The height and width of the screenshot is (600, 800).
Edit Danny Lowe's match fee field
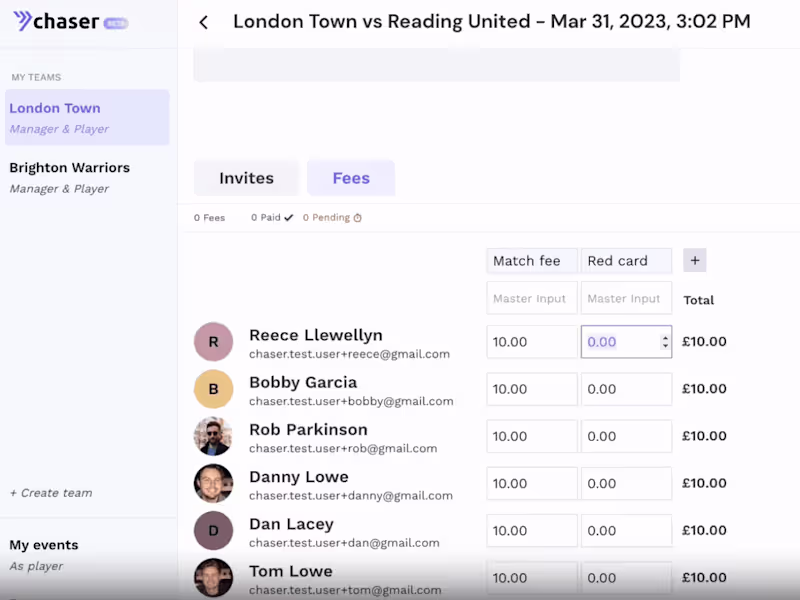532,483
